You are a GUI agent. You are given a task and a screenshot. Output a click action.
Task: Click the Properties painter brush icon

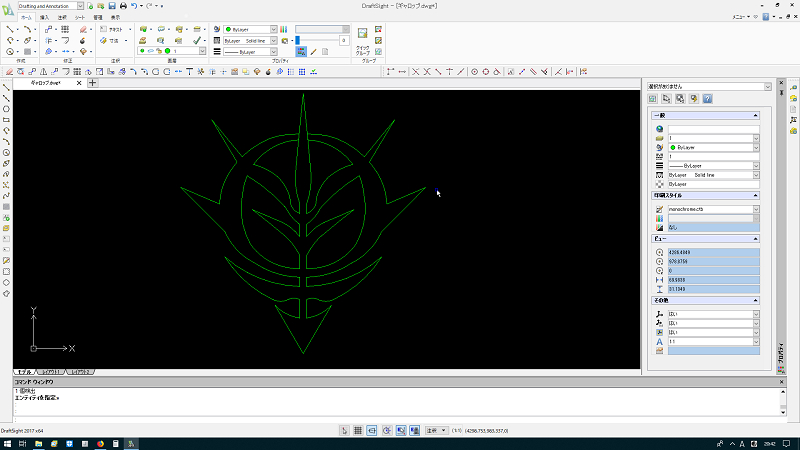(x=313, y=52)
